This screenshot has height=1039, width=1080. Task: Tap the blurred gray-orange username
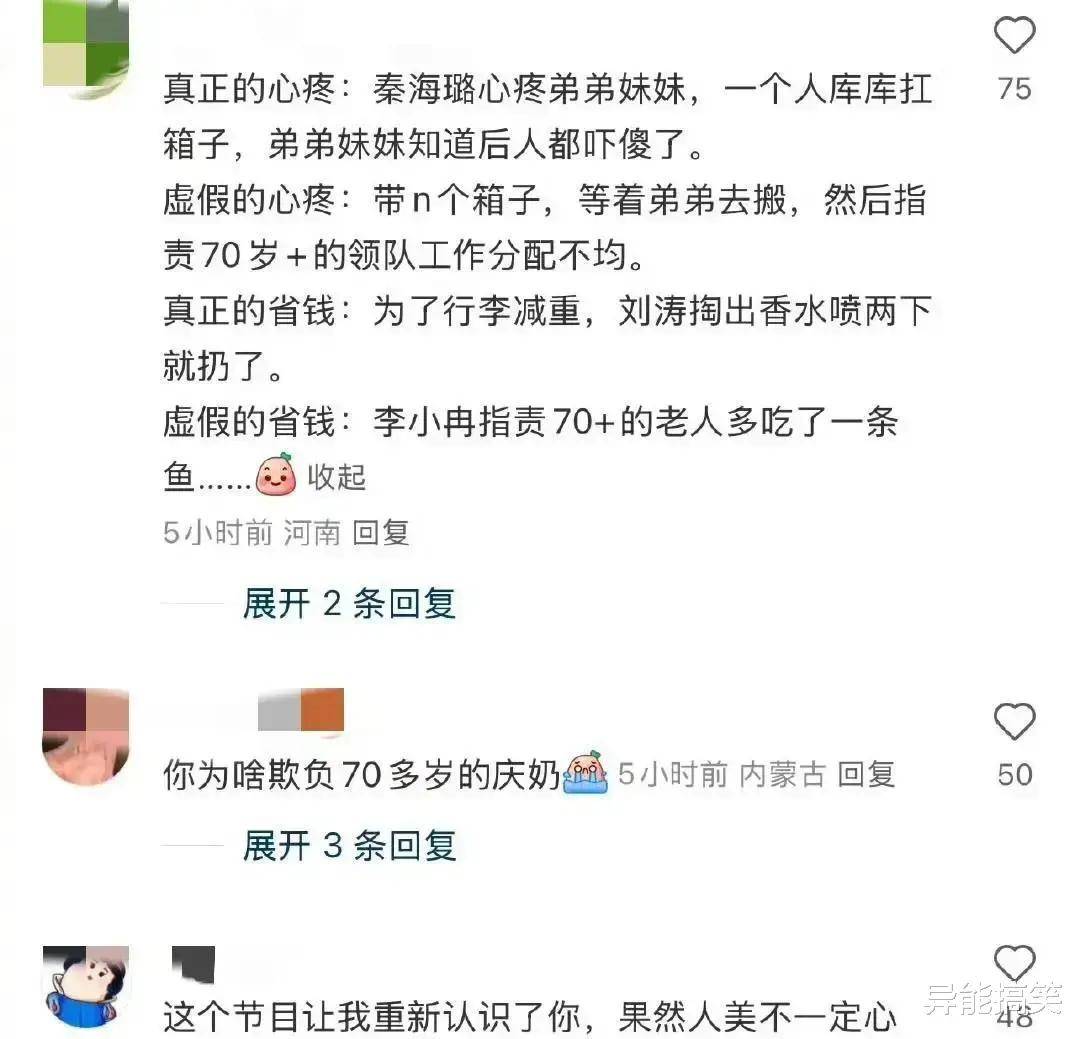point(301,710)
